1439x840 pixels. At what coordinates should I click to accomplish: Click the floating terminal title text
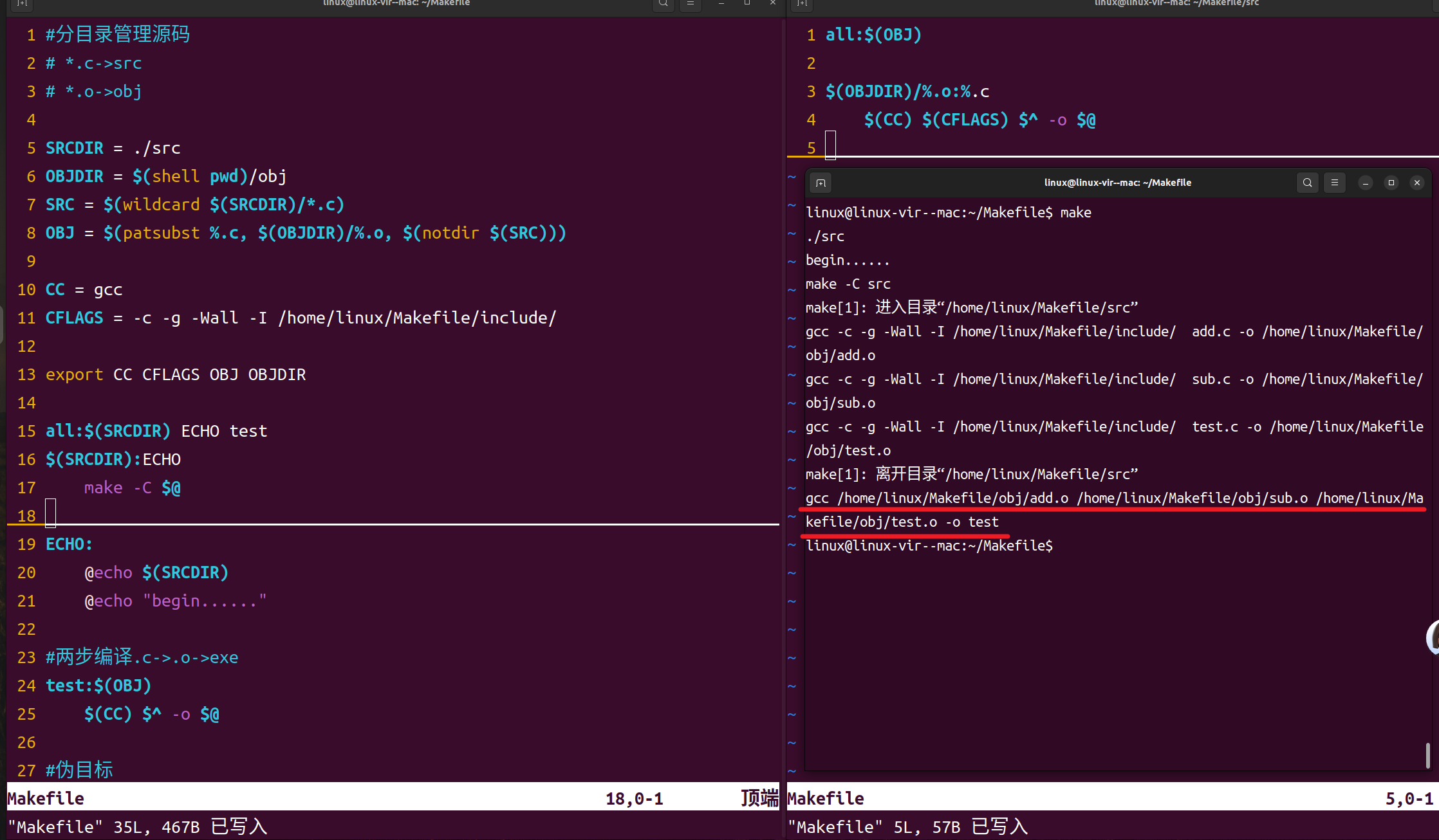[x=1117, y=183]
